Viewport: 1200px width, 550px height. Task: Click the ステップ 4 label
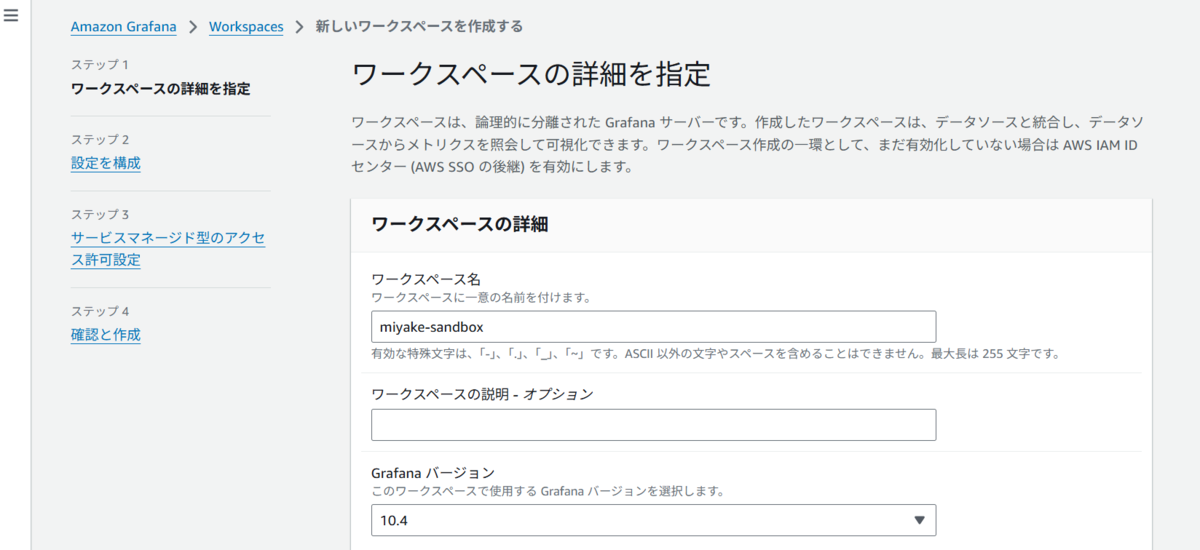point(100,311)
